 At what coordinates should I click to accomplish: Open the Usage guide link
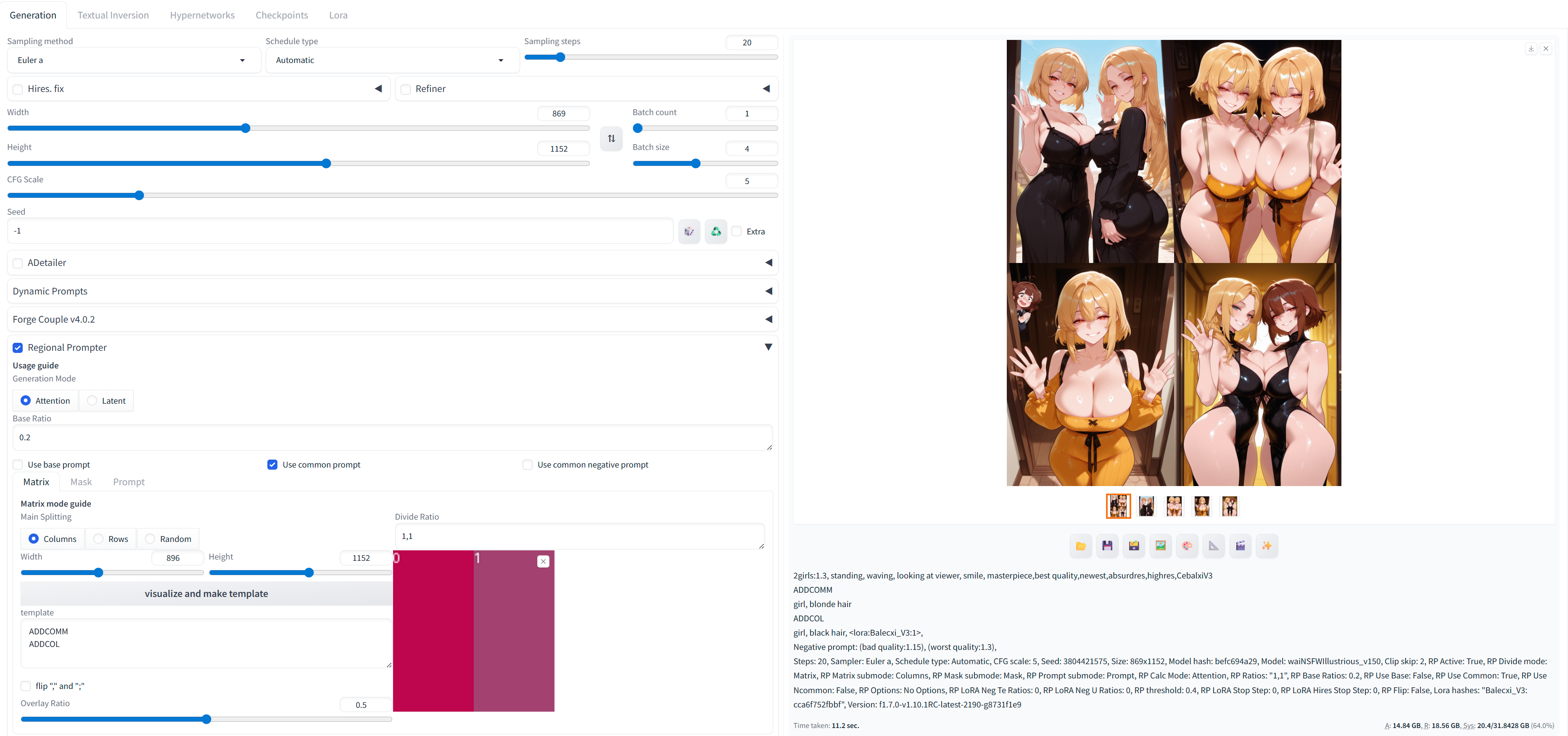pos(35,365)
